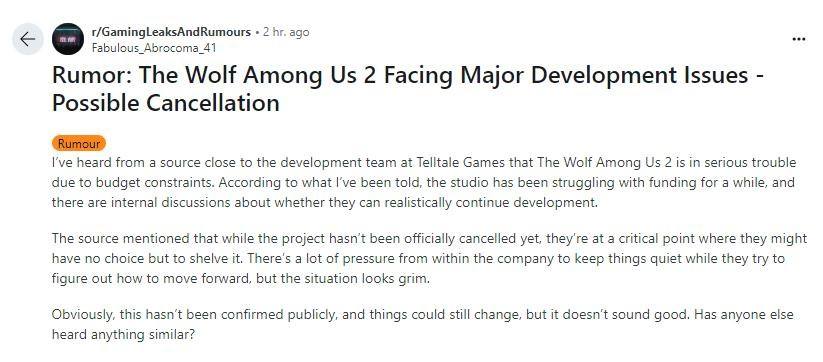Click the paragraph beginning 'The source mentioned'
This screenshot has height=362, width=823.
(429, 258)
